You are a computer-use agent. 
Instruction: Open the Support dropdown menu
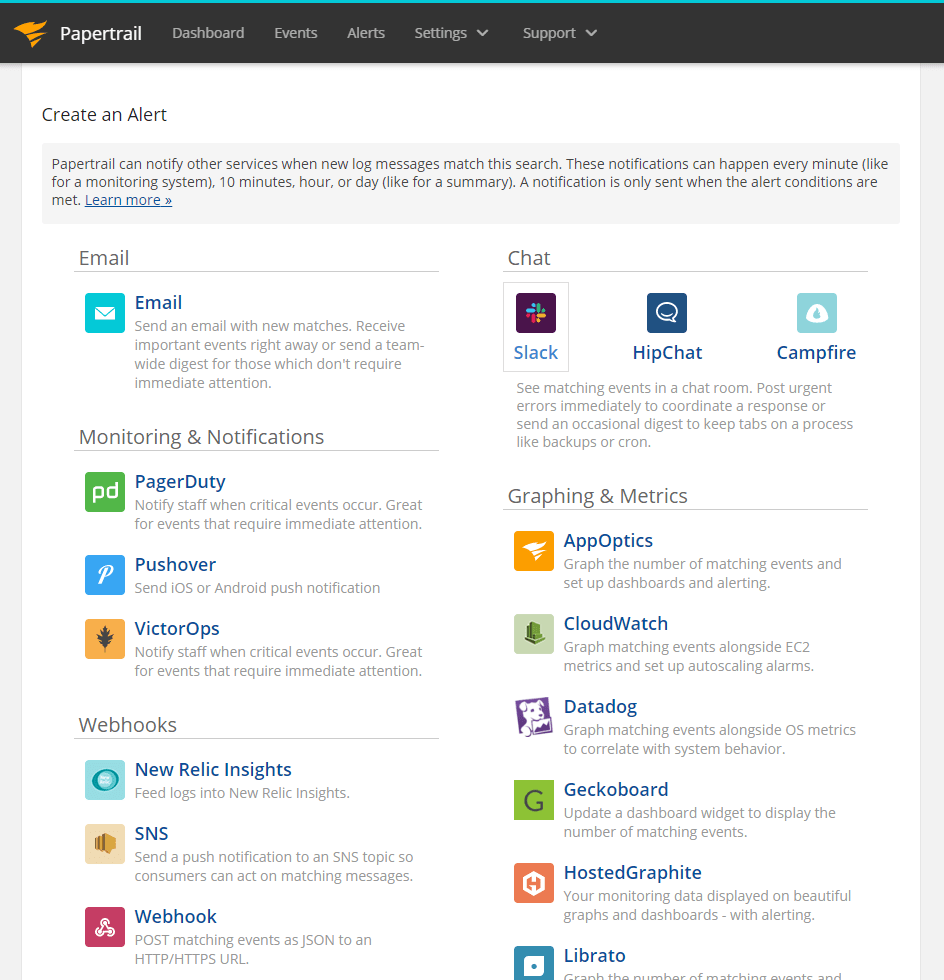pyautogui.click(x=560, y=33)
